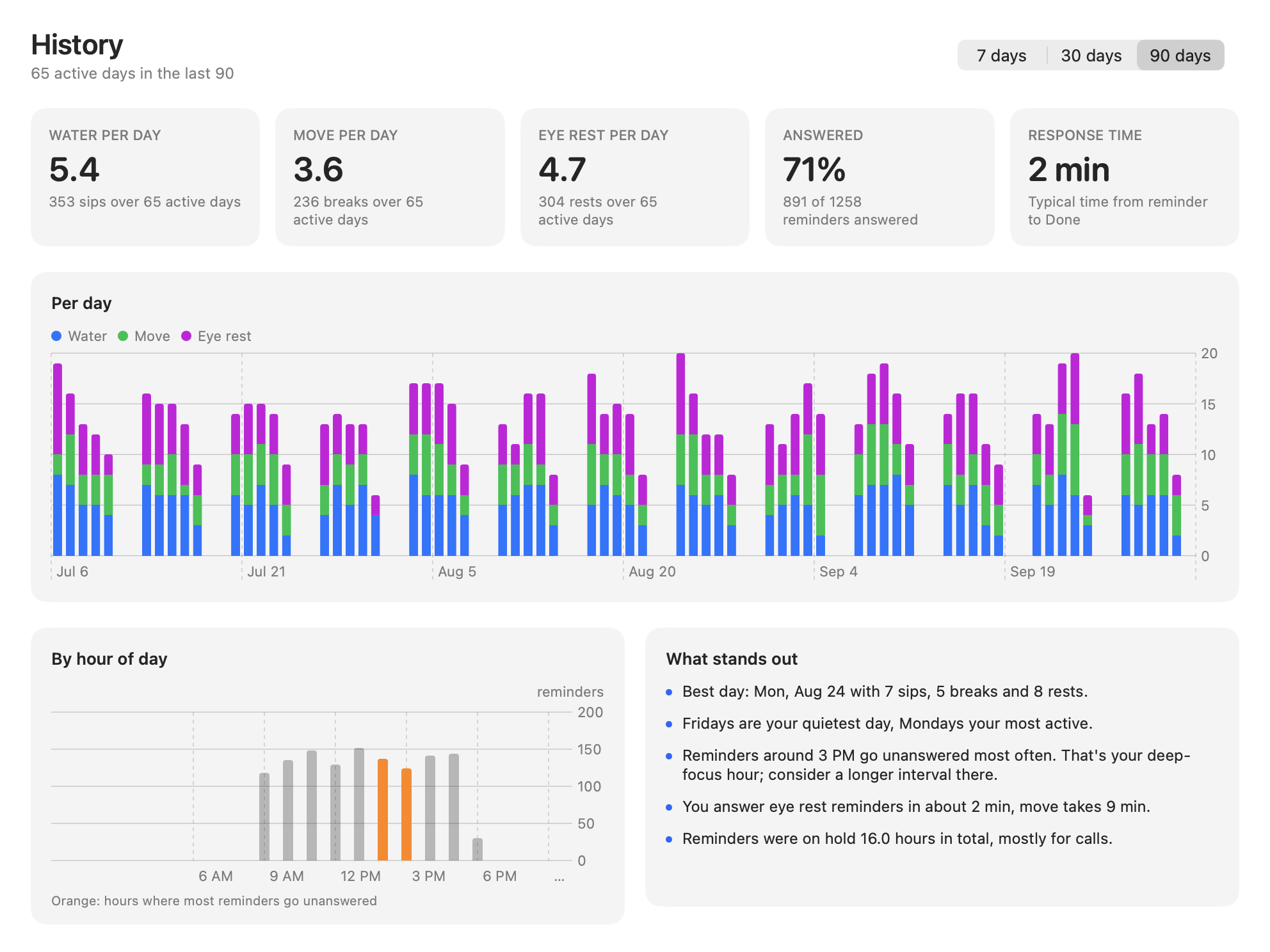The height and width of the screenshot is (952, 1270).
Task: Click the 'You answer eye rest reminders' insight
Action: coord(916,807)
